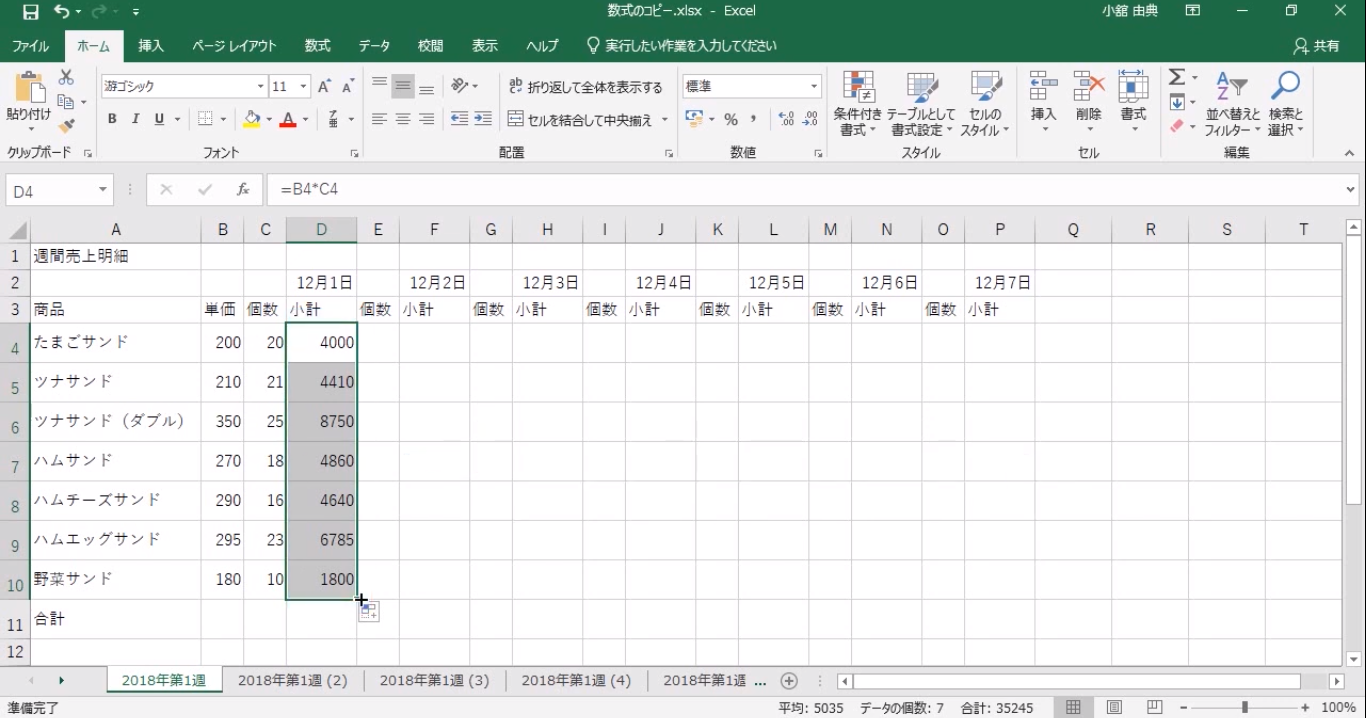Increase font size with large A icon
The height and width of the screenshot is (718, 1366).
pos(324,87)
